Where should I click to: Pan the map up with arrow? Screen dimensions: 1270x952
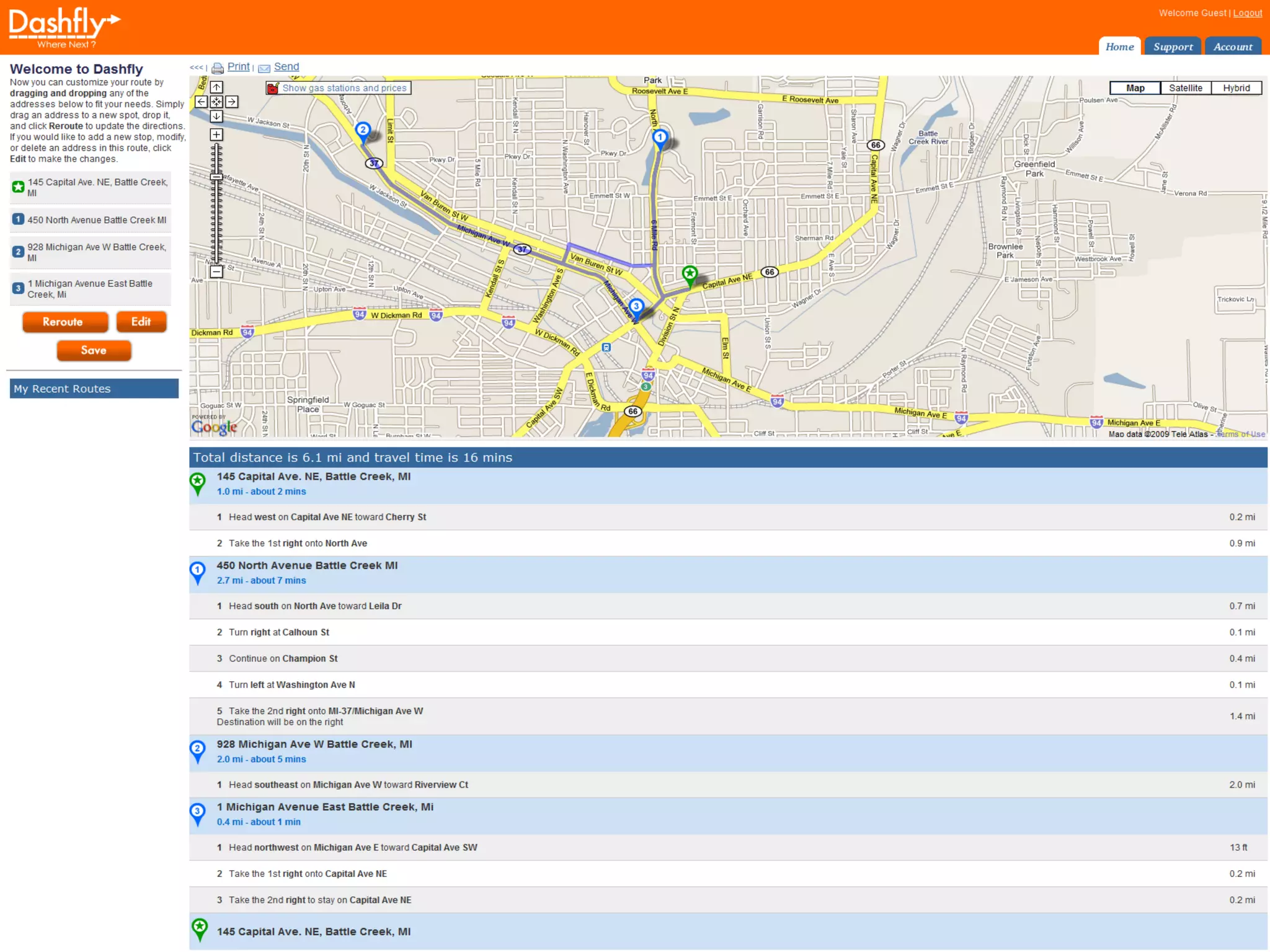point(216,87)
